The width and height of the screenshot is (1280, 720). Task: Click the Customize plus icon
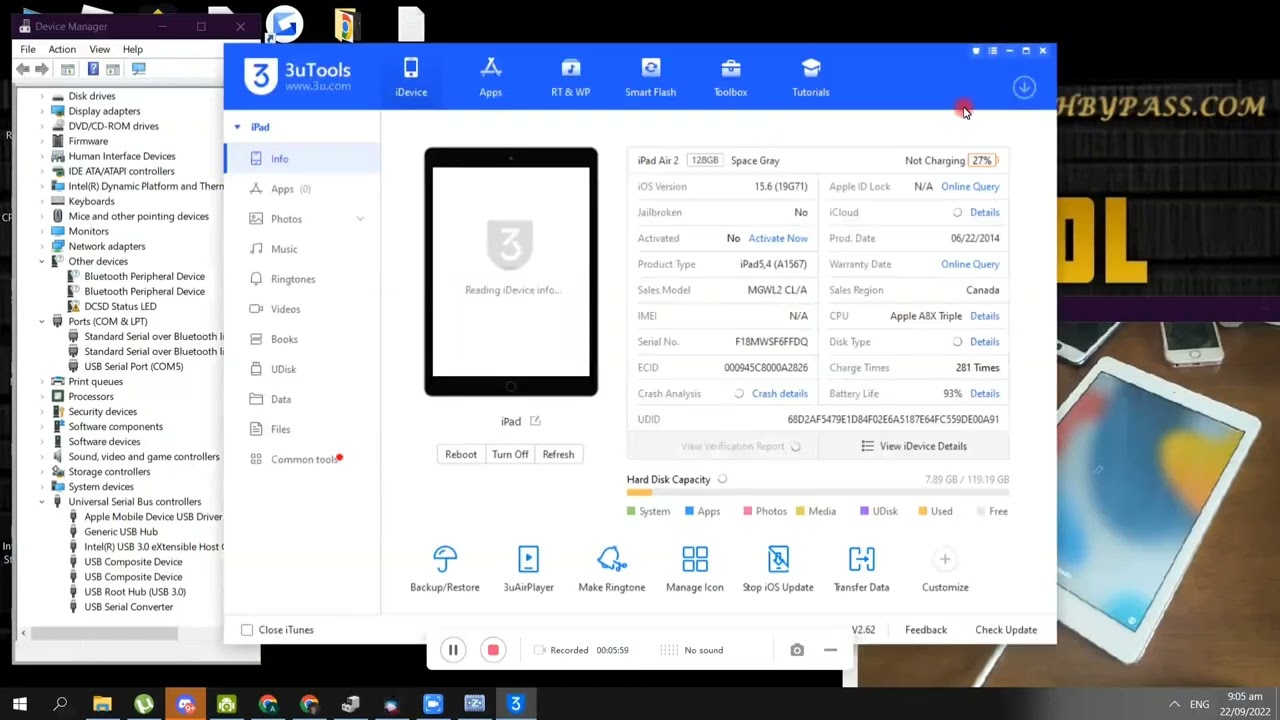[945, 560]
